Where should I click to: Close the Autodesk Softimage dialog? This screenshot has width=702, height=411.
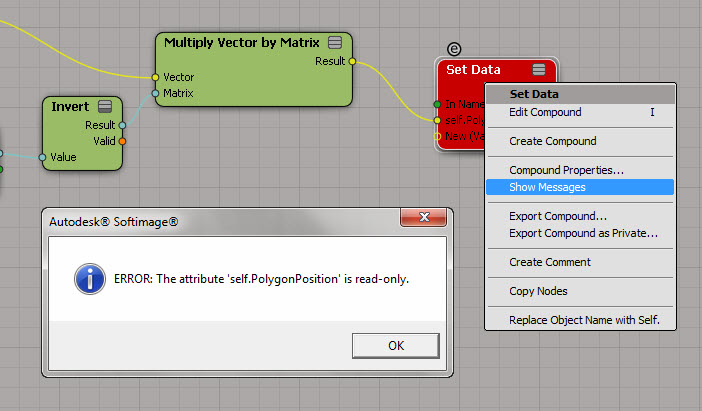[427, 218]
